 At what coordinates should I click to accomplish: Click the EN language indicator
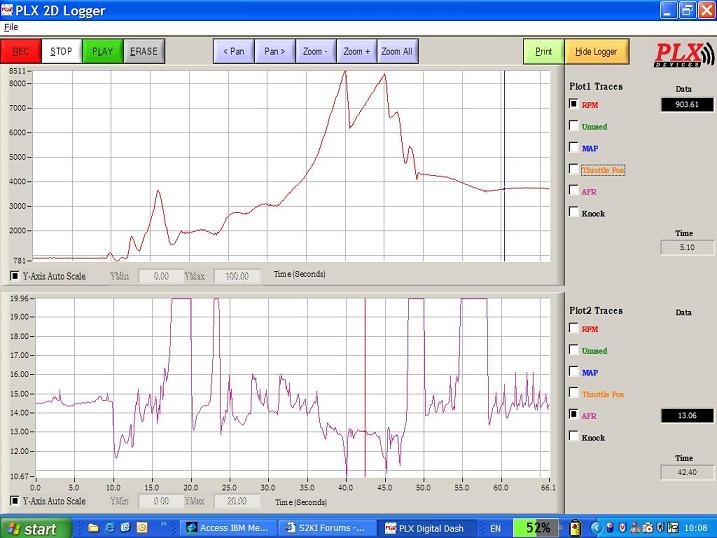tap(495, 528)
